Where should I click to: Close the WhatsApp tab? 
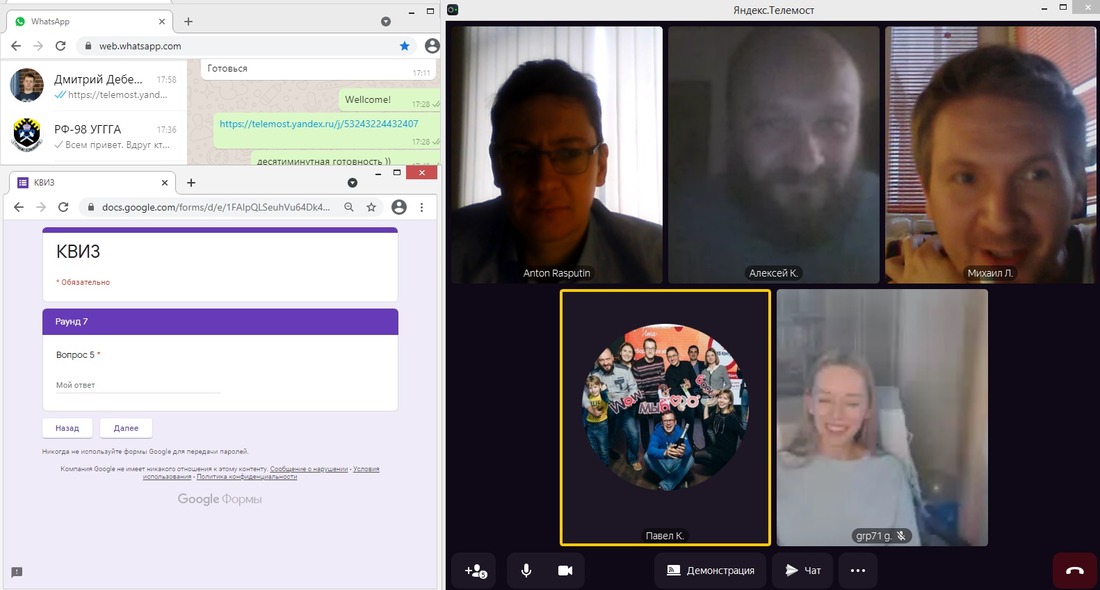click(162, 22)
